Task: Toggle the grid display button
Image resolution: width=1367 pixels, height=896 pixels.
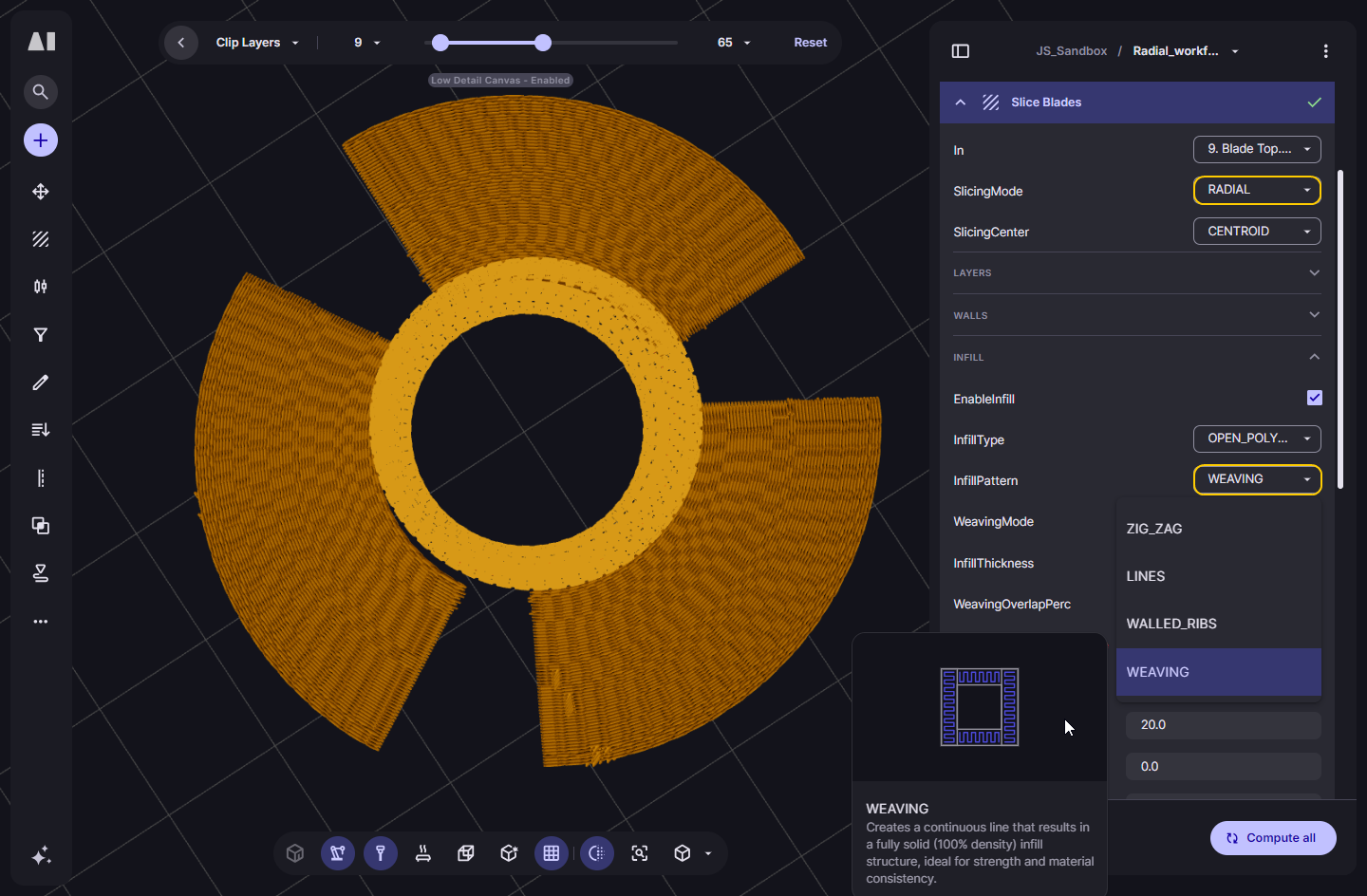Action: 552,853
